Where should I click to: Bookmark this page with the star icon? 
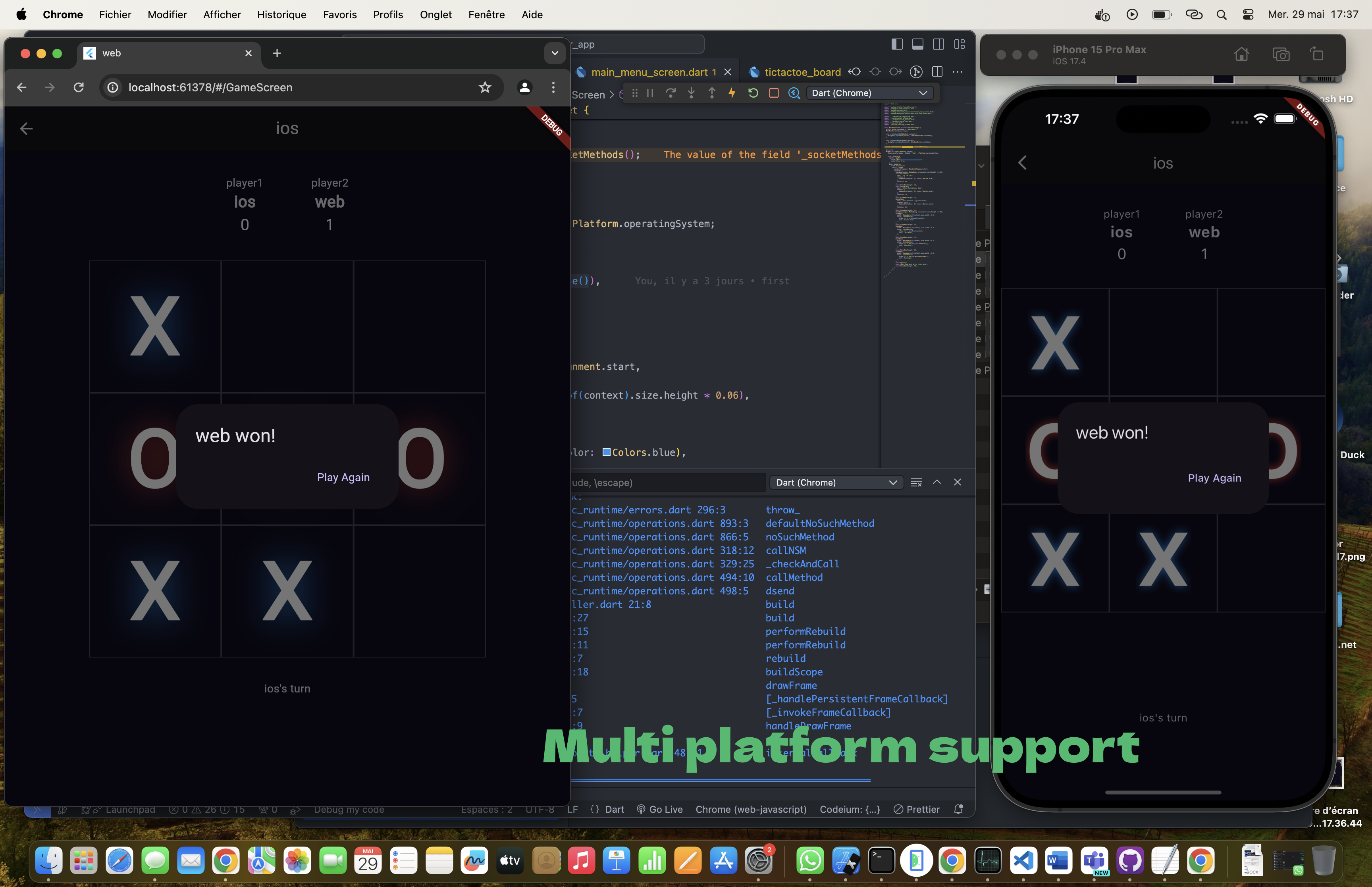(x=485, y=87)
